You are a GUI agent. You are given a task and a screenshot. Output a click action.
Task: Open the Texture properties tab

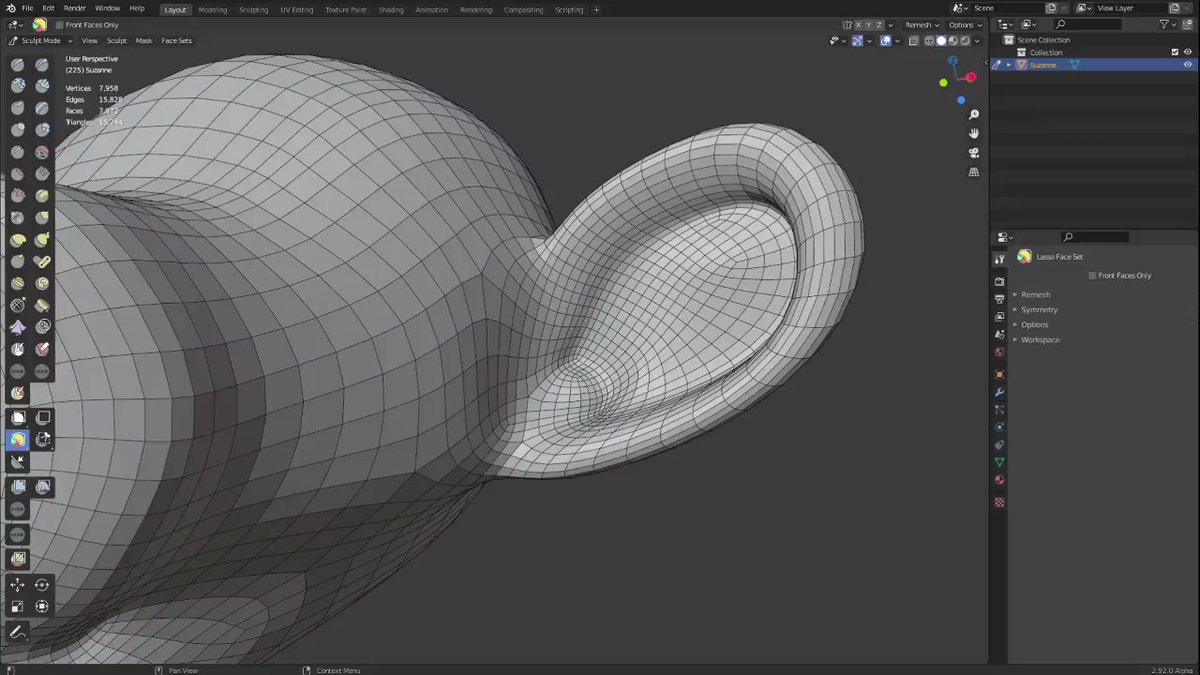pyautogui.click(x=999, y=502)
